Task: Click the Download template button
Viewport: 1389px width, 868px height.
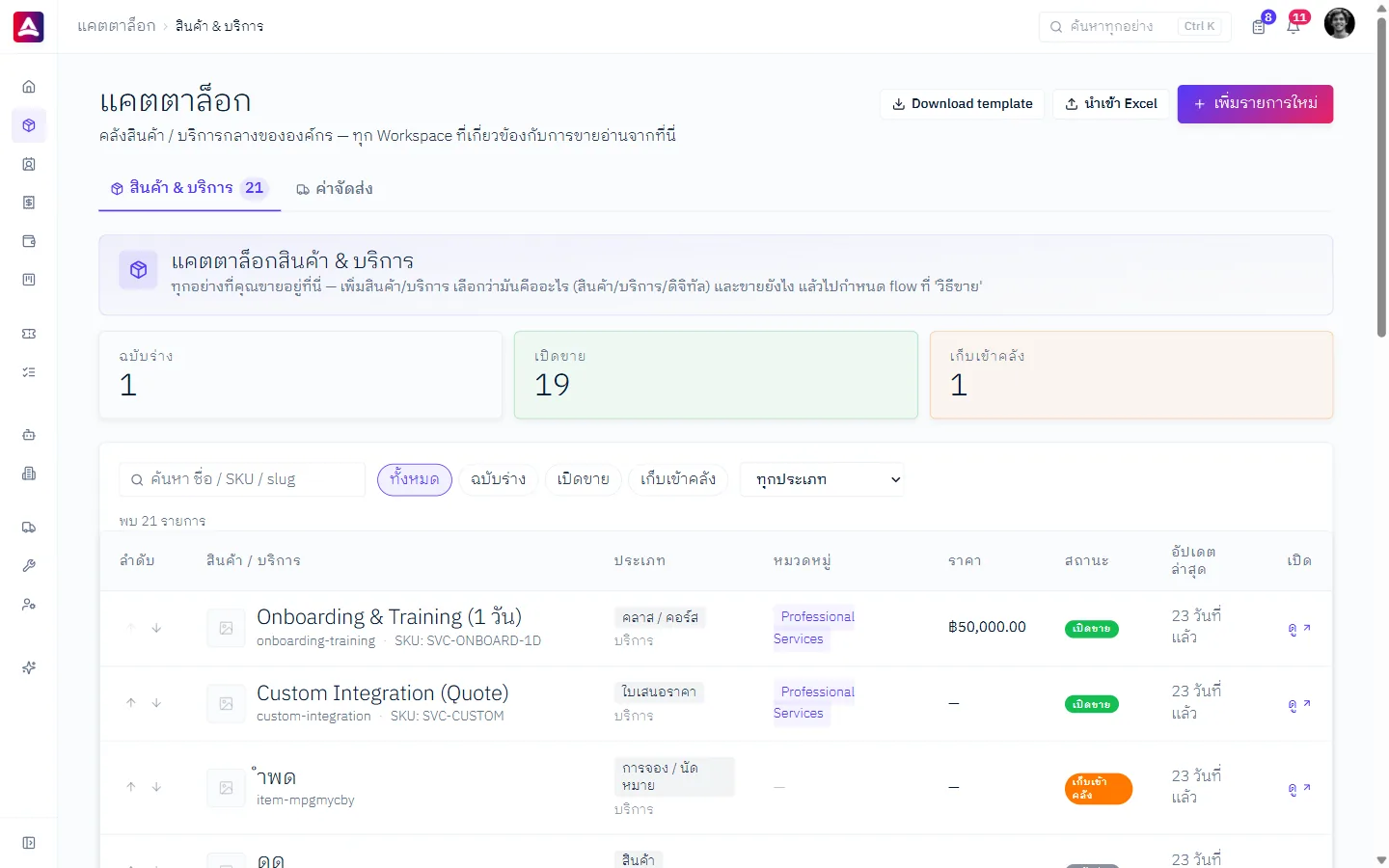Action: click(x=962, y=104)
